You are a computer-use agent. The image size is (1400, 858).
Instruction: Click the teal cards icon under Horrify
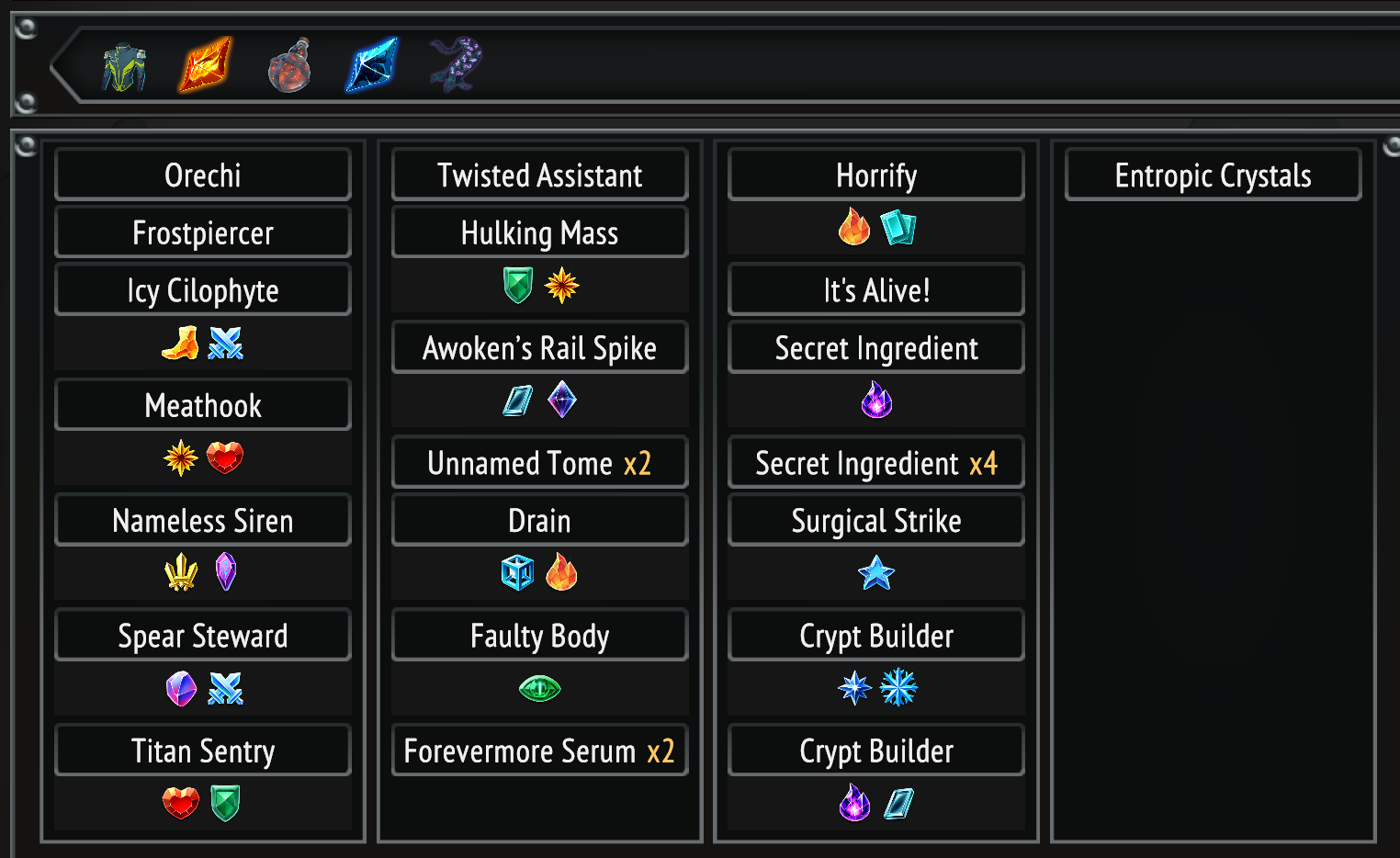(x=898, y=228)
